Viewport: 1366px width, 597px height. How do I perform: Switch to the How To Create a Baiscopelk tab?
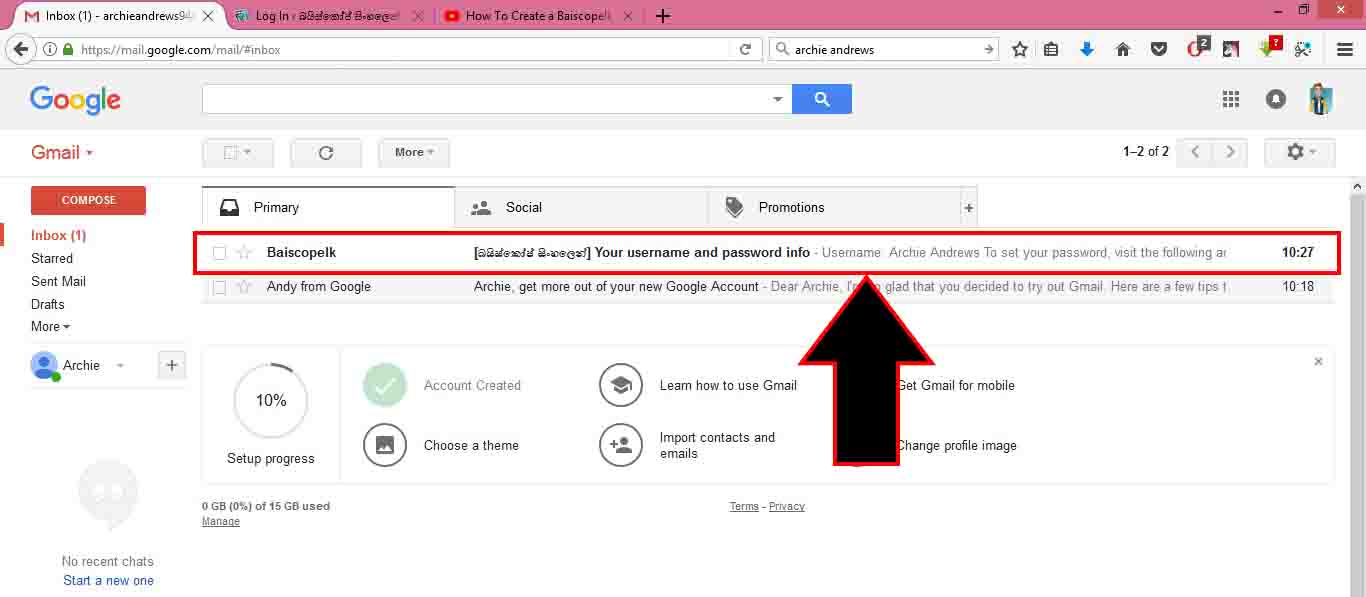pos(539,16)
